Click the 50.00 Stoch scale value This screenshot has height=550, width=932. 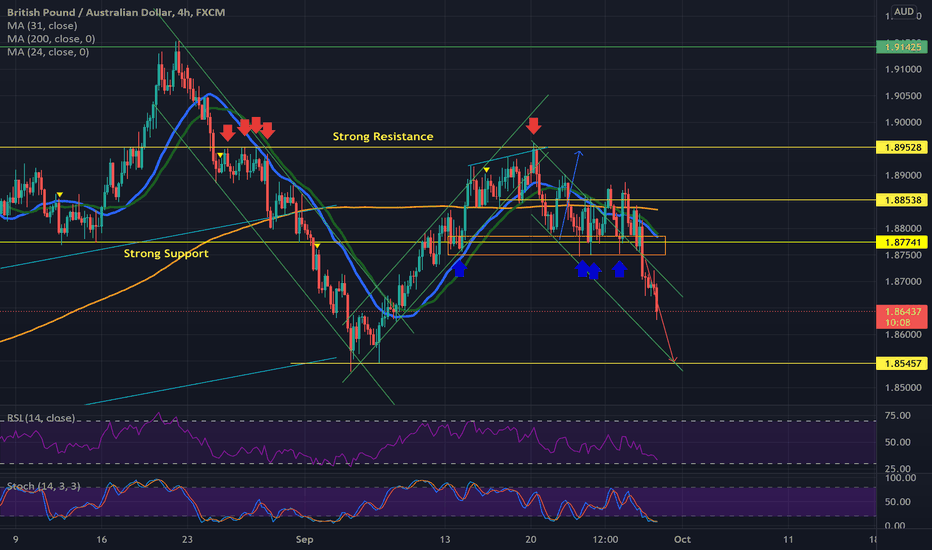point(898,502)
